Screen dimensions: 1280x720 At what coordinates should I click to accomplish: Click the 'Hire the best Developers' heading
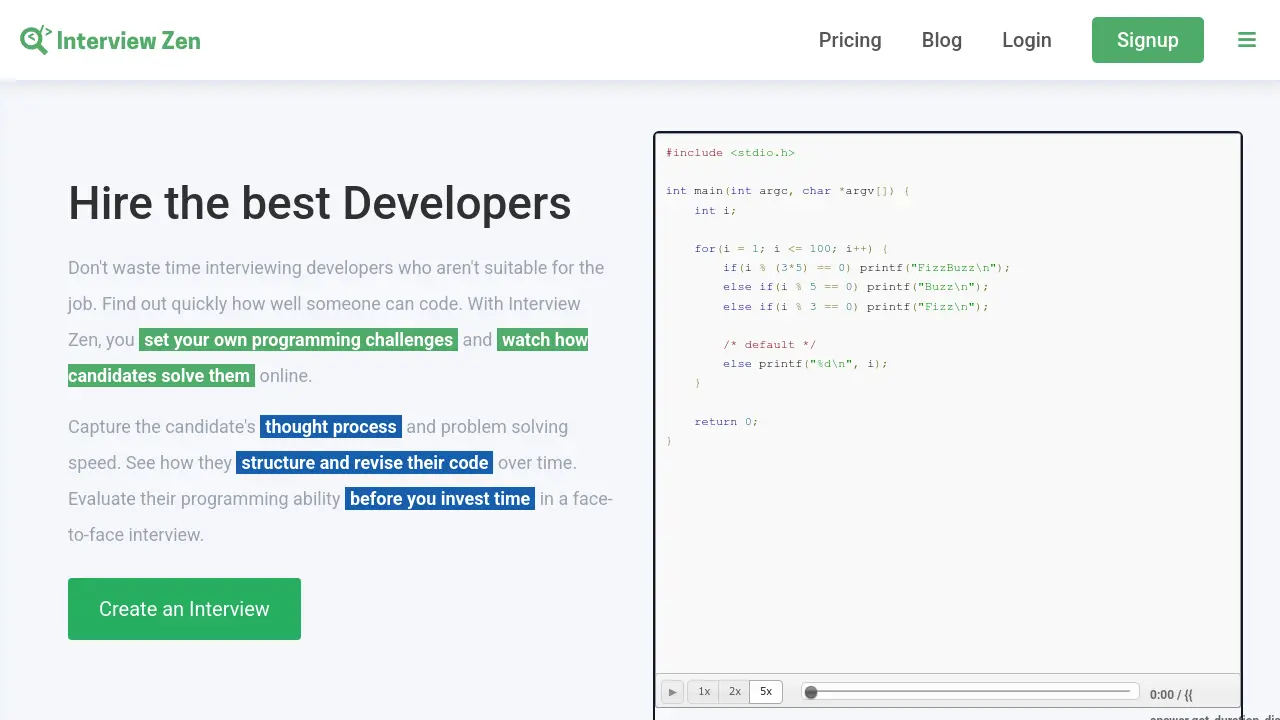coord(320,203)
